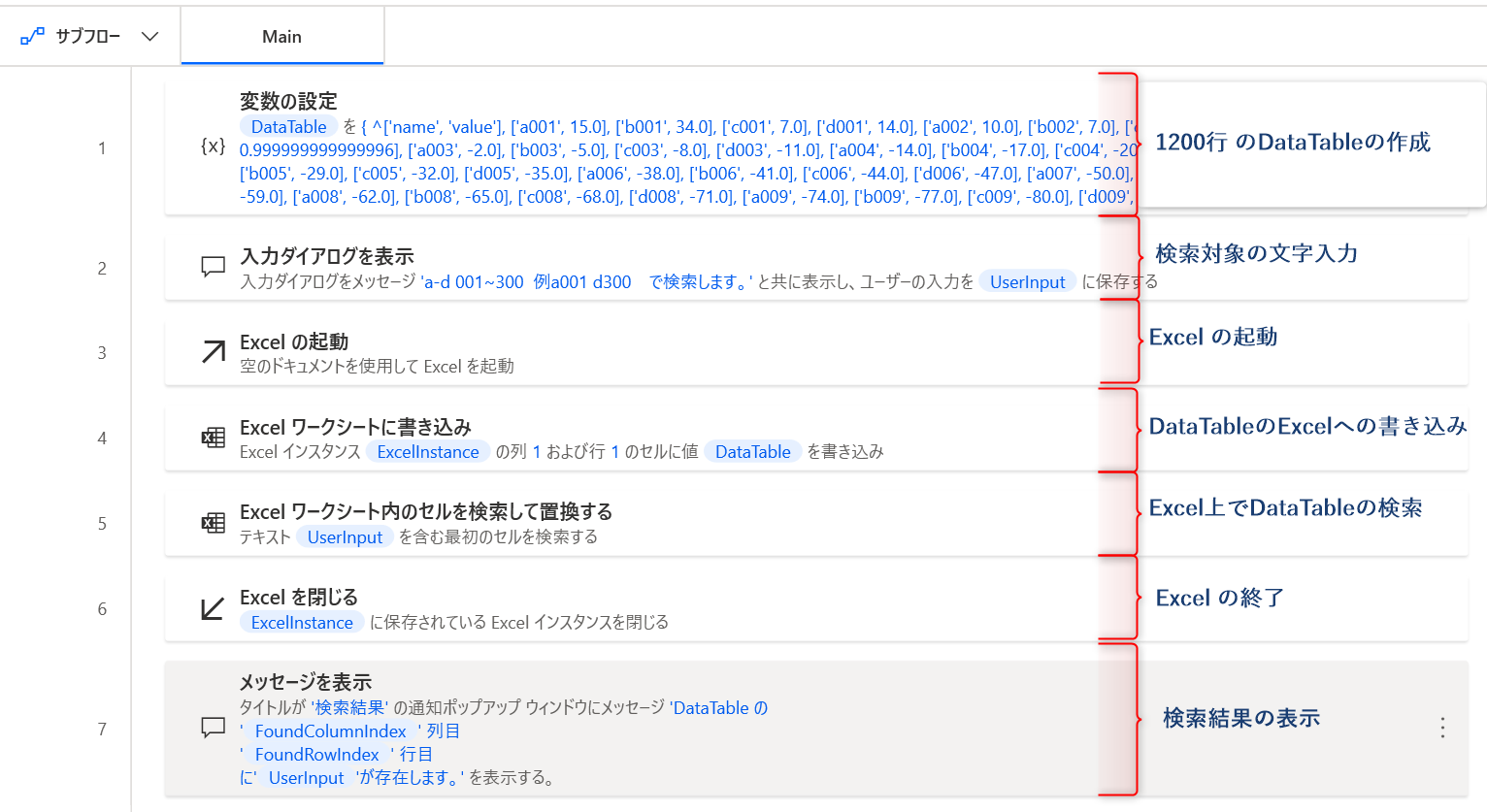Select the 変数の設定 action title
The image size is (1487, 812).
pos(288,101)
